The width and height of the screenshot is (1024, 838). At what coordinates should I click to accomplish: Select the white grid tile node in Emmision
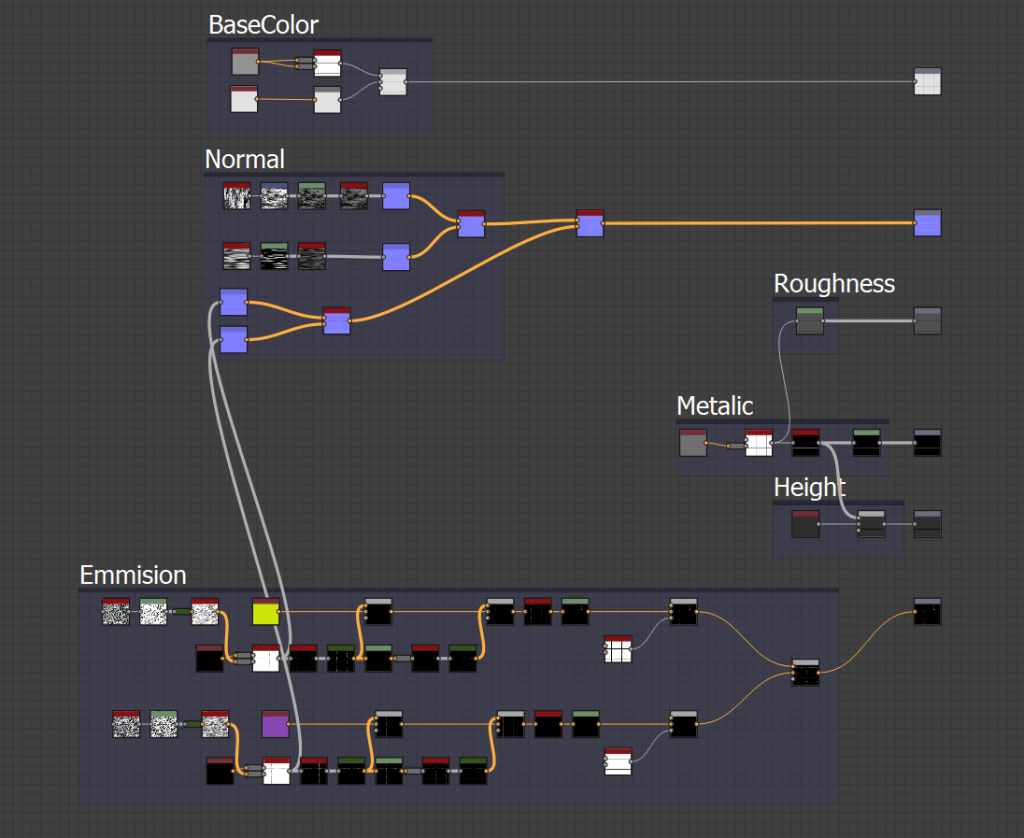[617, 649]
